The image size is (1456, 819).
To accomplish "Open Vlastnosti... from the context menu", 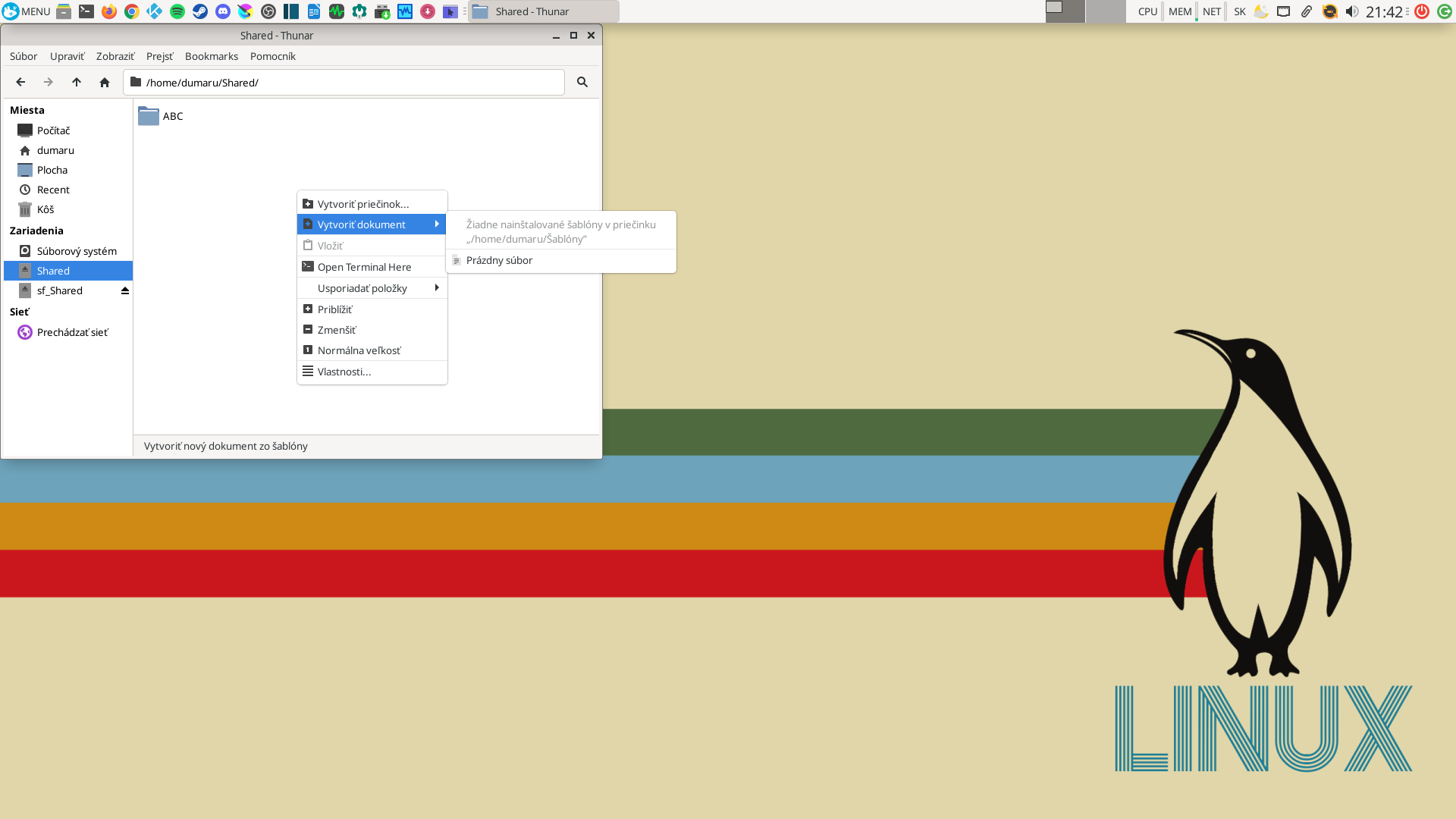I will coord(372,372).
